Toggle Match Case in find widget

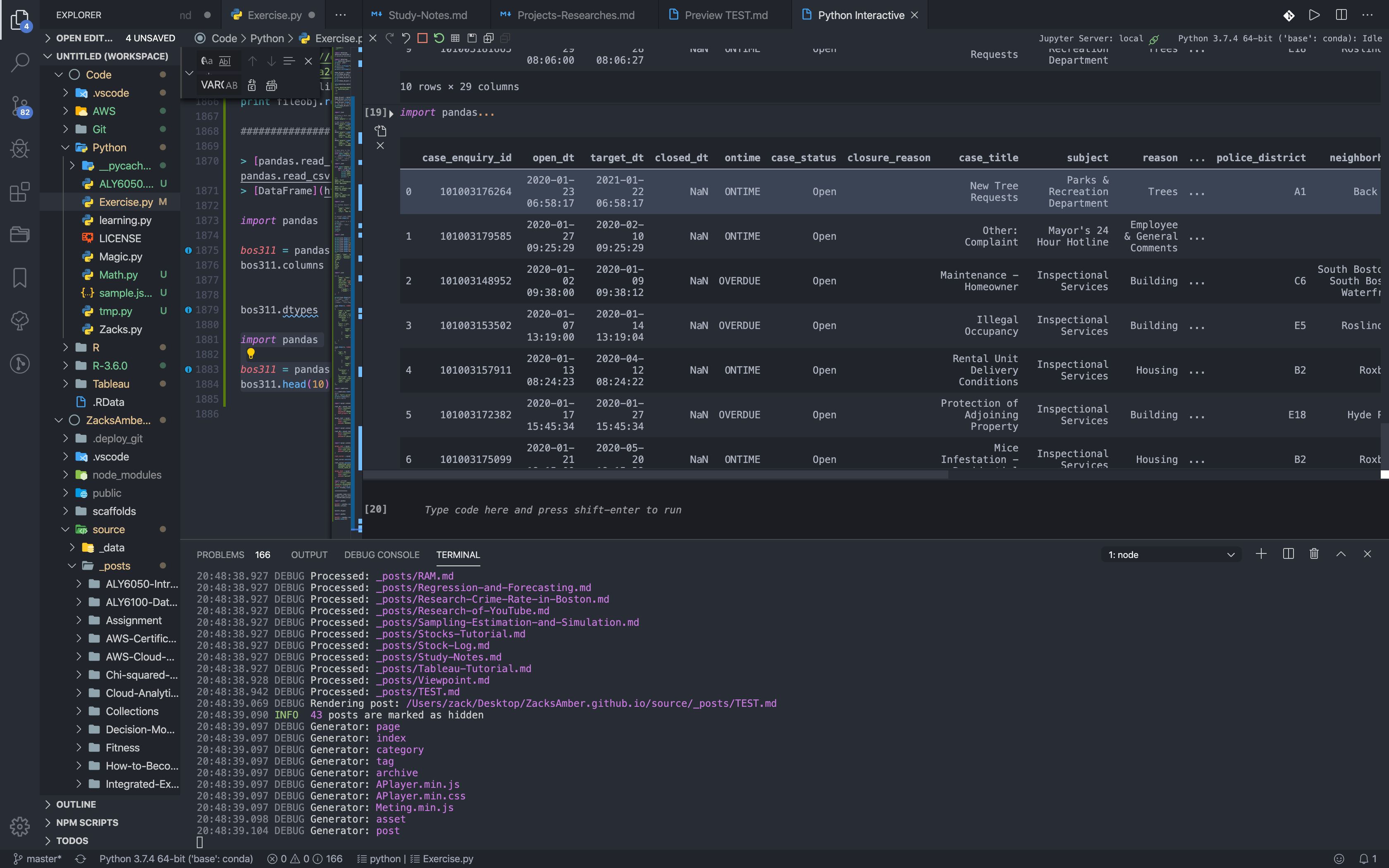(207, 62)
